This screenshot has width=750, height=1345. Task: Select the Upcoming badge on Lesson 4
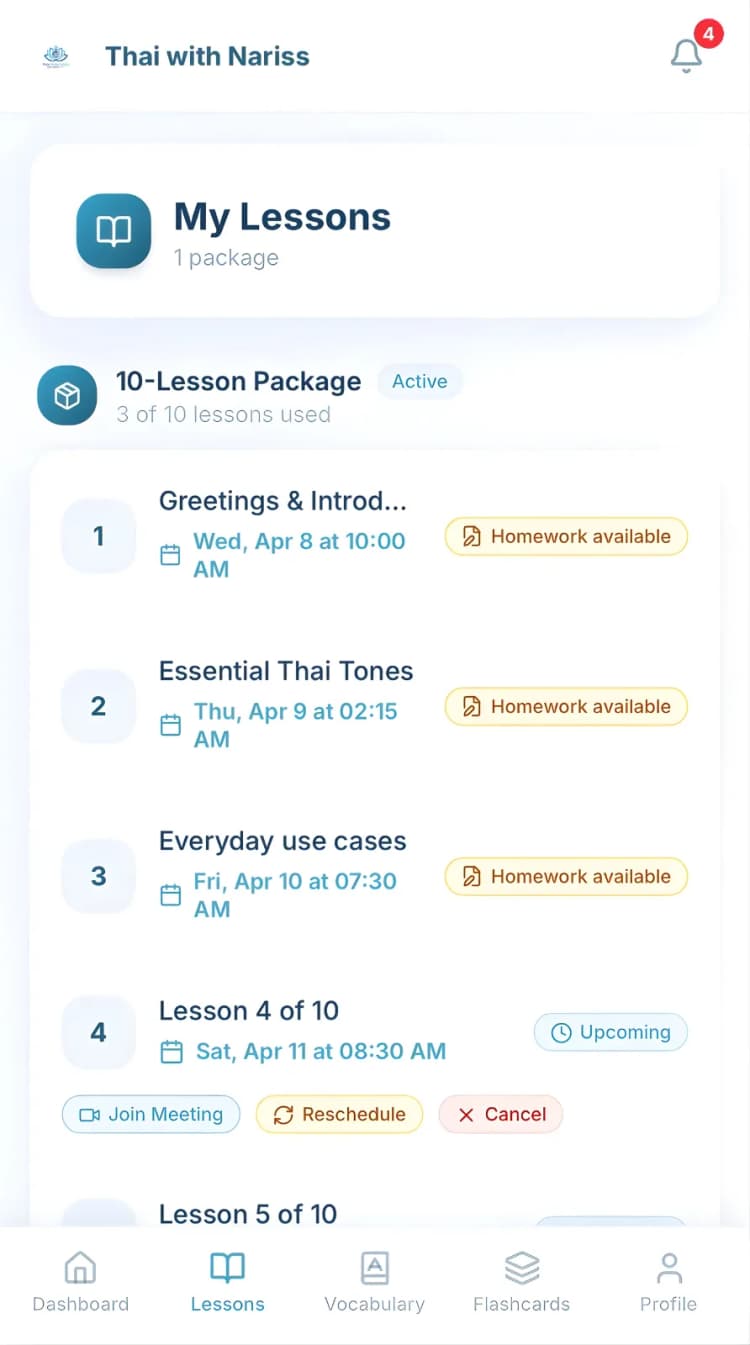(610, 1031)
